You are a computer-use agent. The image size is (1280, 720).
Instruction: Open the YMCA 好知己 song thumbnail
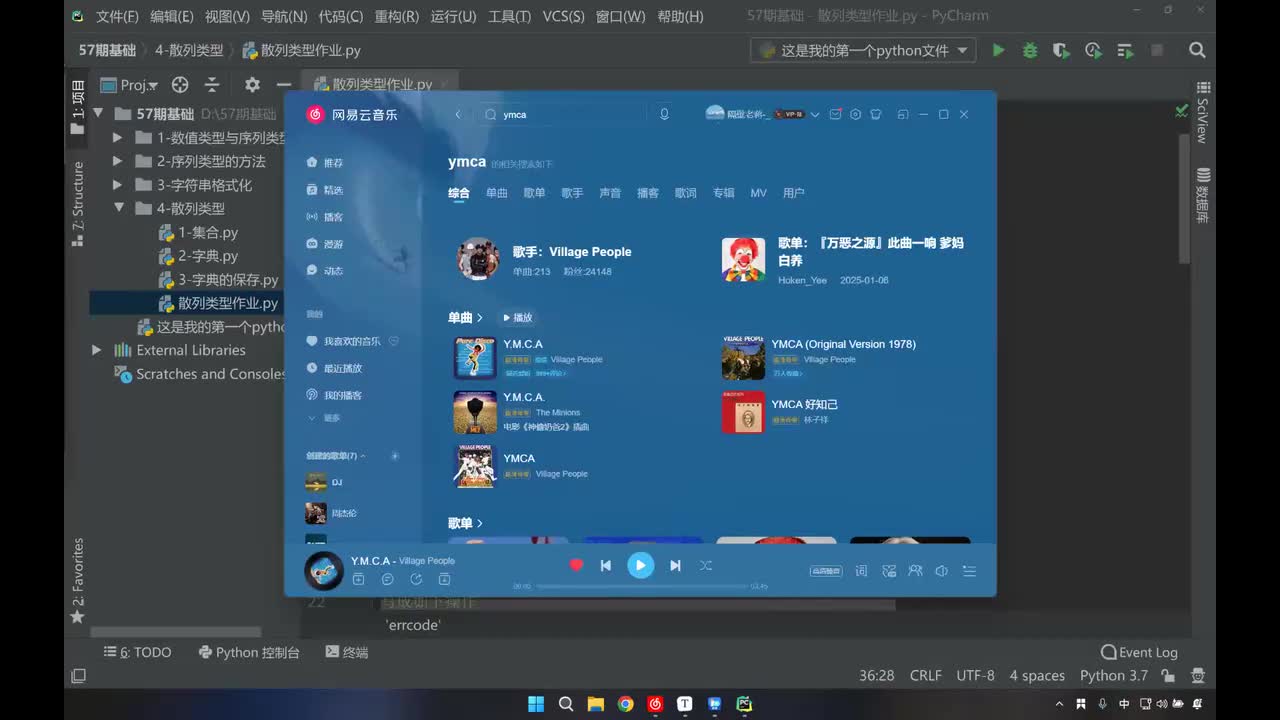pos(743,413)
